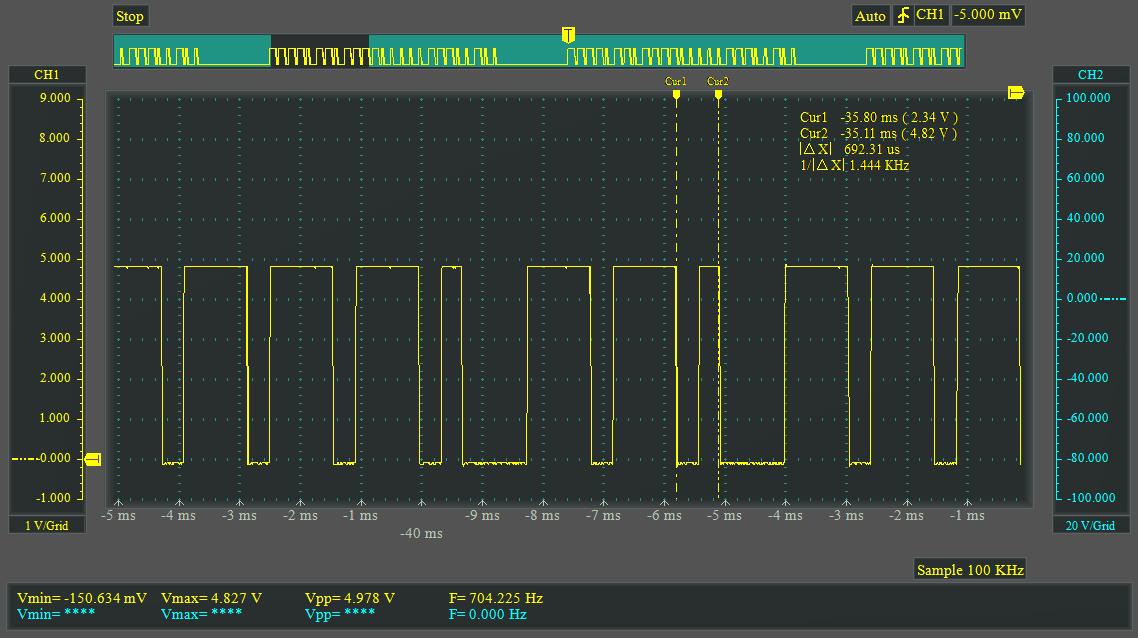
Task: Toggle the CH2 channel label
Action: 1090,75
